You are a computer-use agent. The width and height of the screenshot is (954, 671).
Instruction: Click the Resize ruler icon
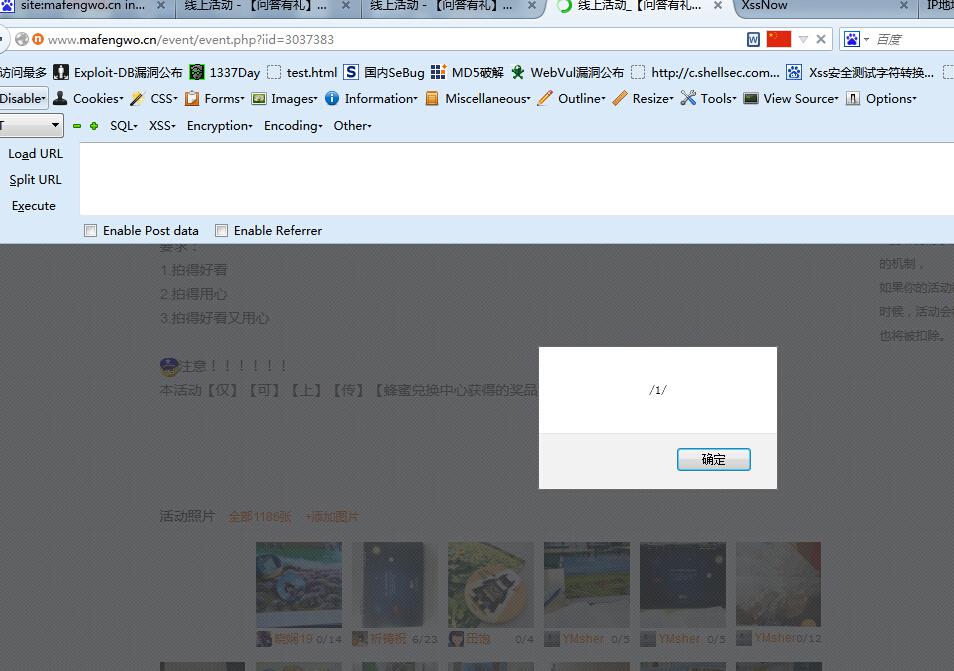click(620, 98)
